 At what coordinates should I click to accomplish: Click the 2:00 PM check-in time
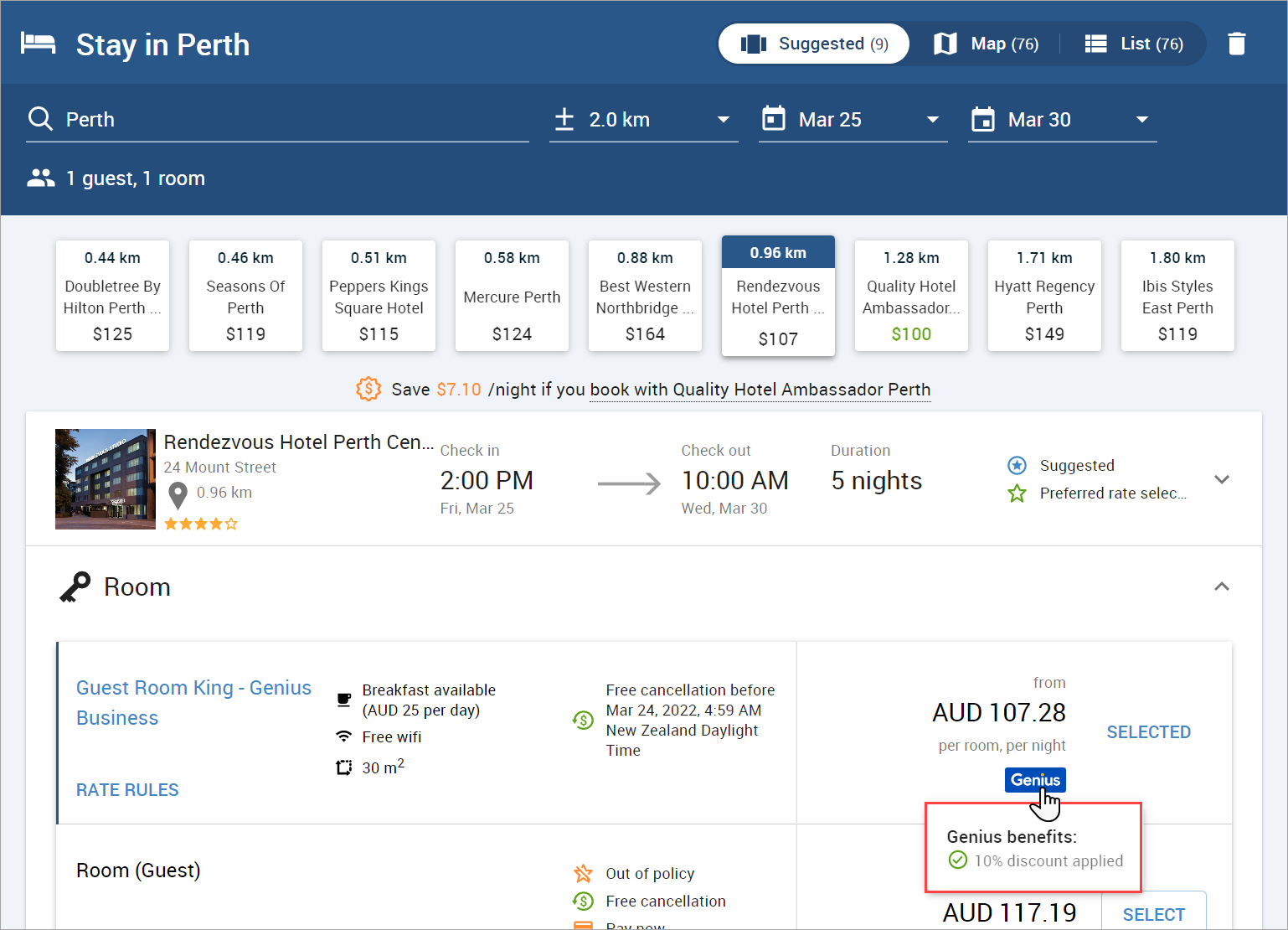487,480
